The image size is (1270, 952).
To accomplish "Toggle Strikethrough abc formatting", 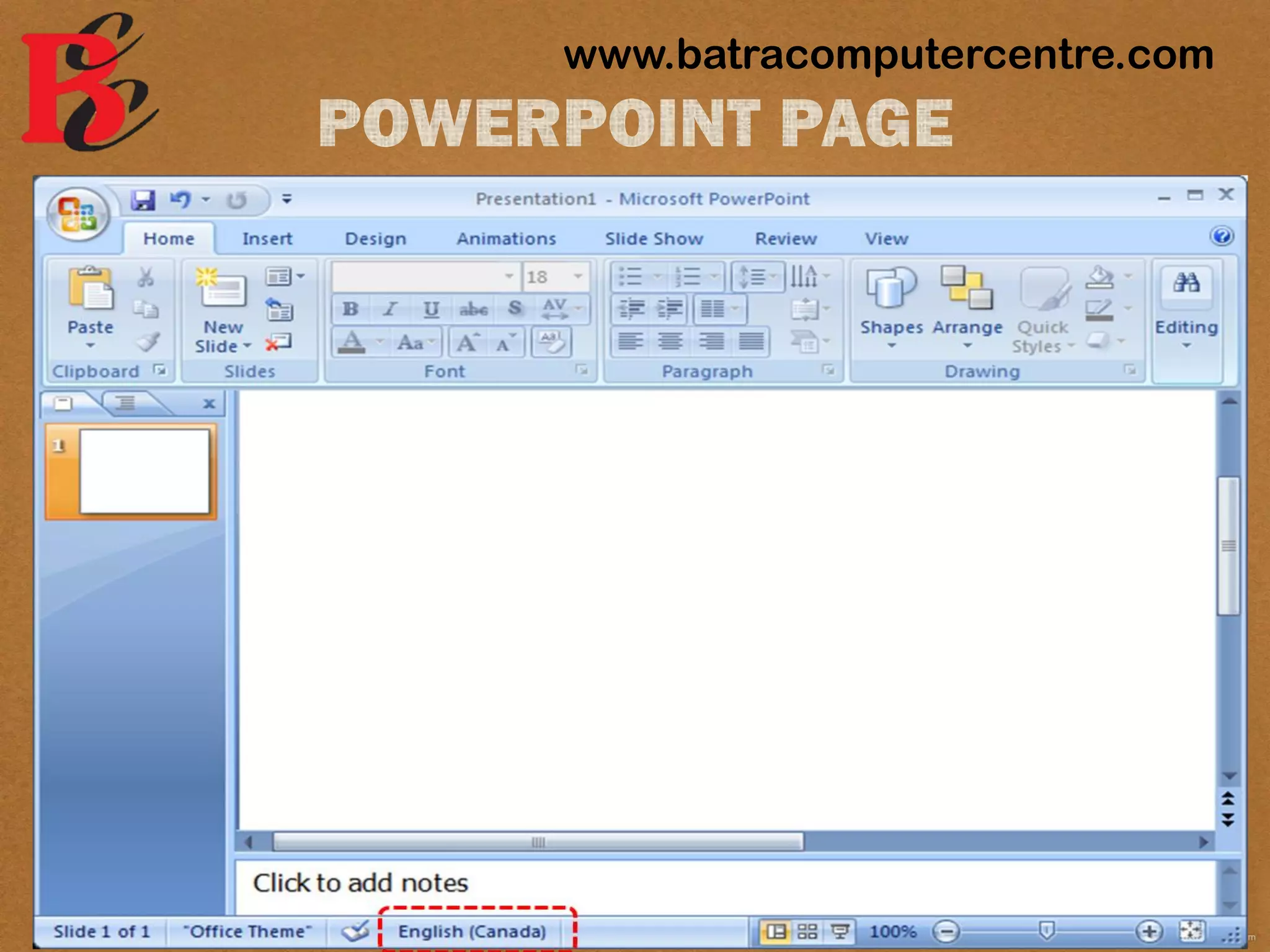I will [473, 309].
